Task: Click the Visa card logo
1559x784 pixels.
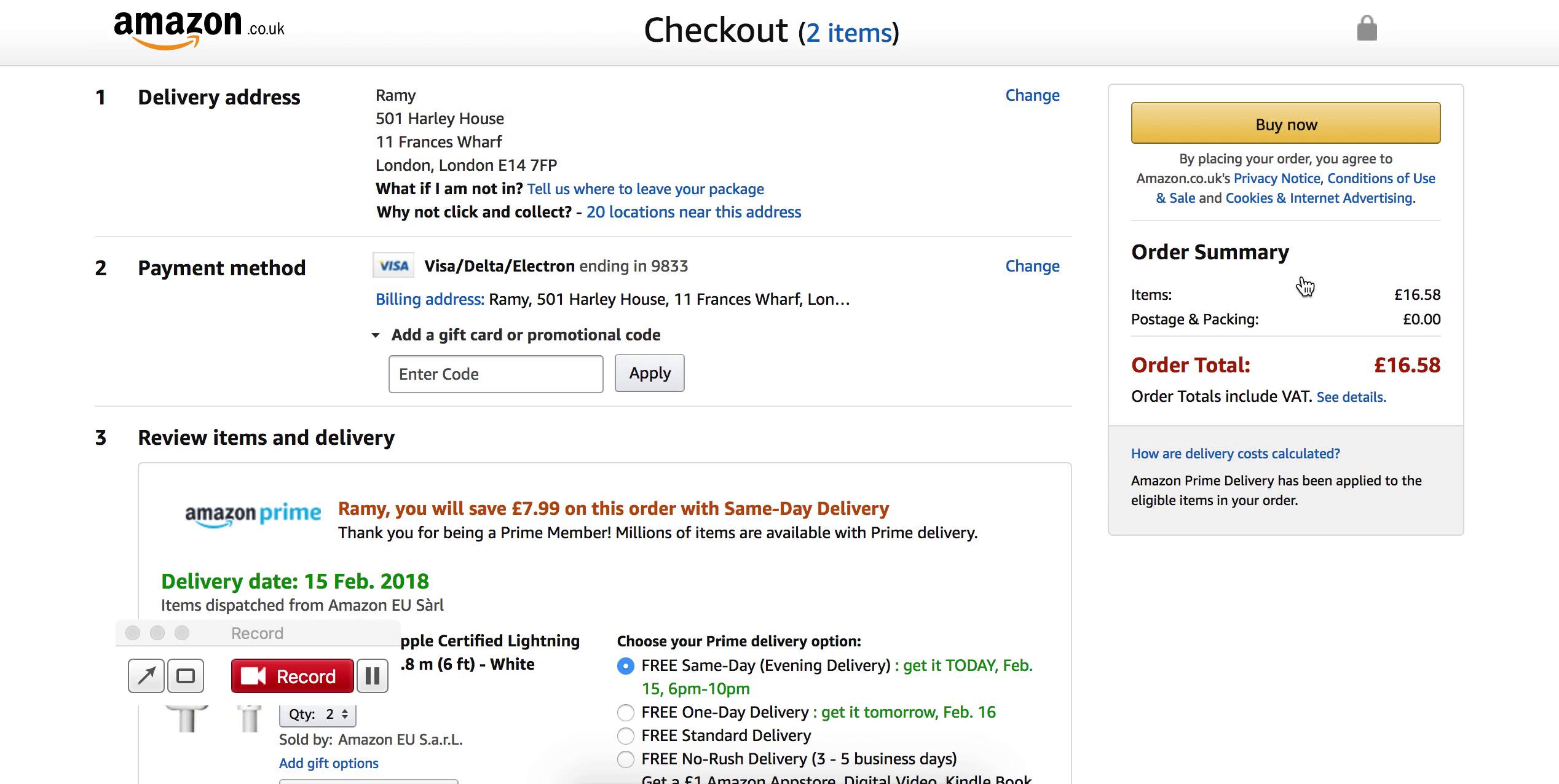Action: tap(393, 266)
